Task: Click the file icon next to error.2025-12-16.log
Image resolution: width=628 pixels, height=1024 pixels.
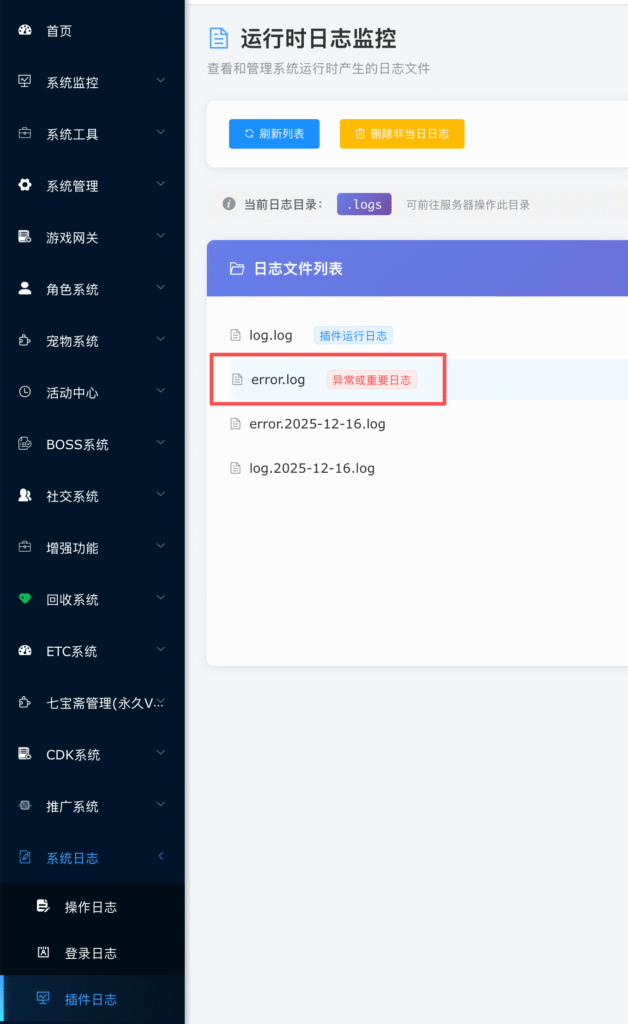Action: (x=235, y=424)
